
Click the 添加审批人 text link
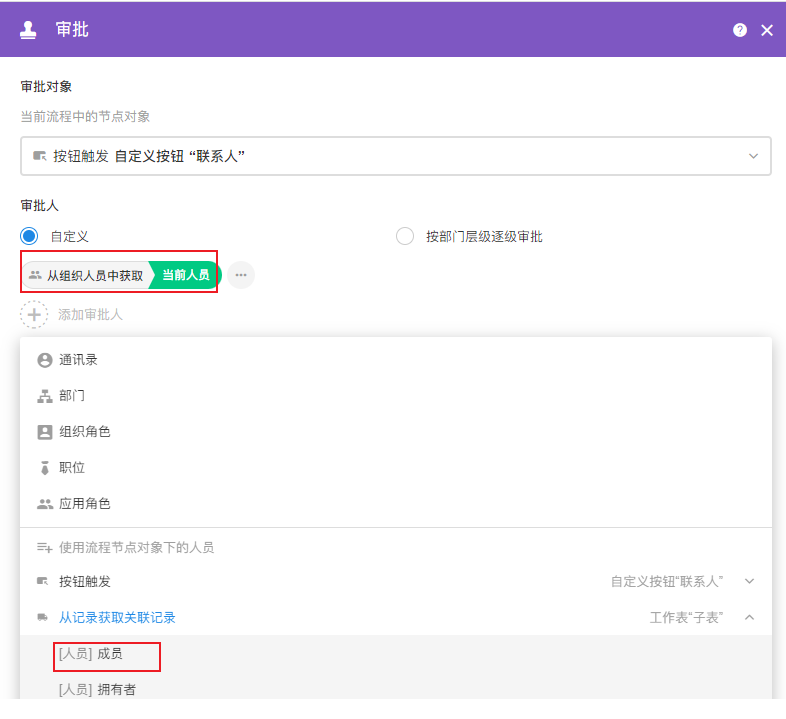[90, 314]
